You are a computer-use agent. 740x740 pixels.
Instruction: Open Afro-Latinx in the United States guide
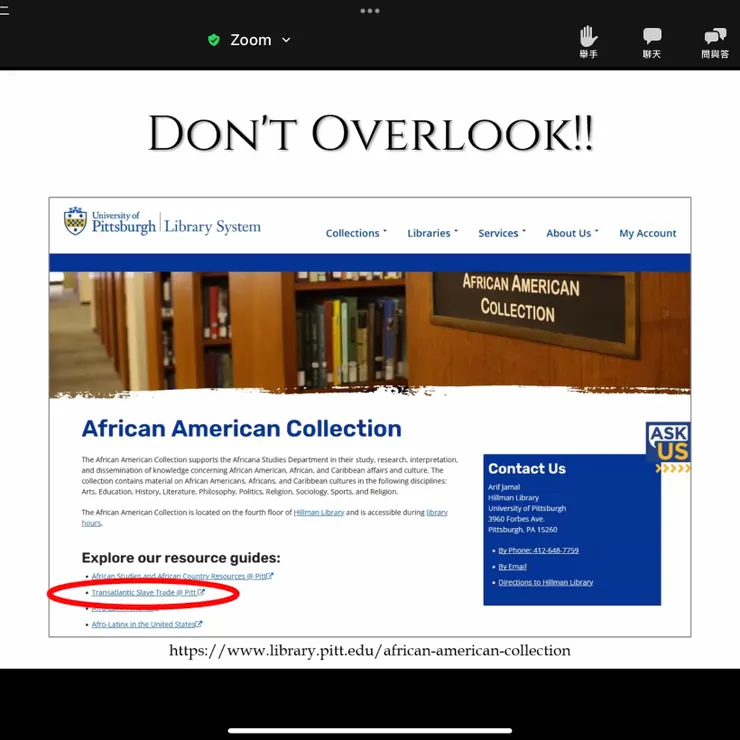click(x=147, y=624)
